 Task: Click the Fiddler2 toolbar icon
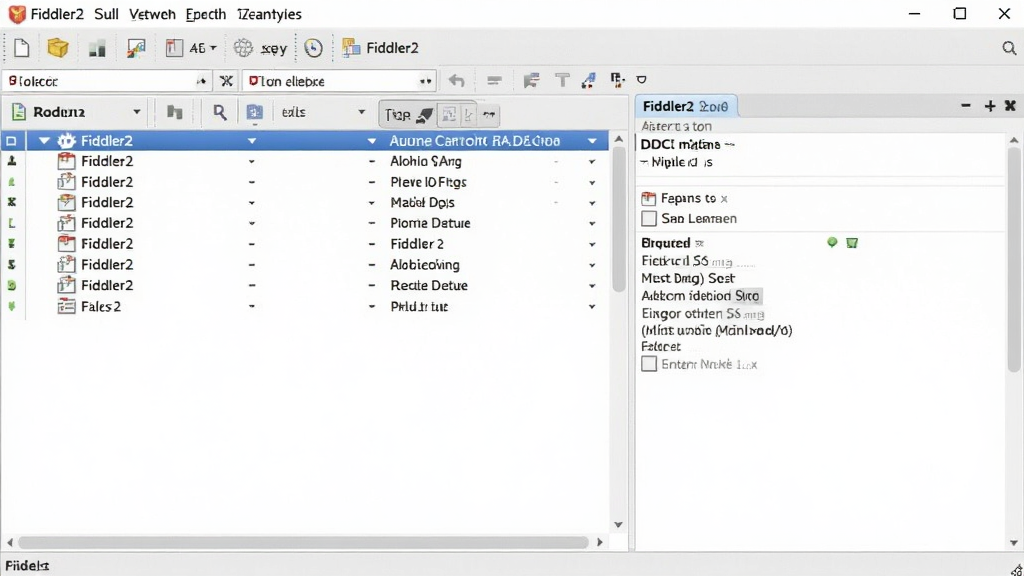pyautogui.click(x=351, y=48)
